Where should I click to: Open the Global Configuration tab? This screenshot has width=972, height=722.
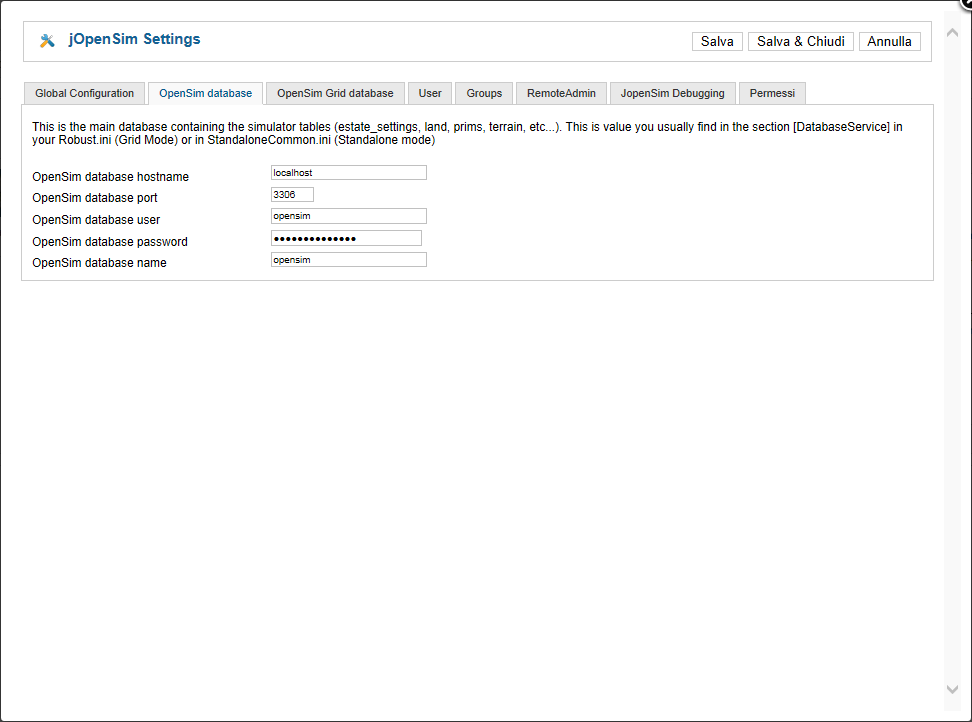84,94
